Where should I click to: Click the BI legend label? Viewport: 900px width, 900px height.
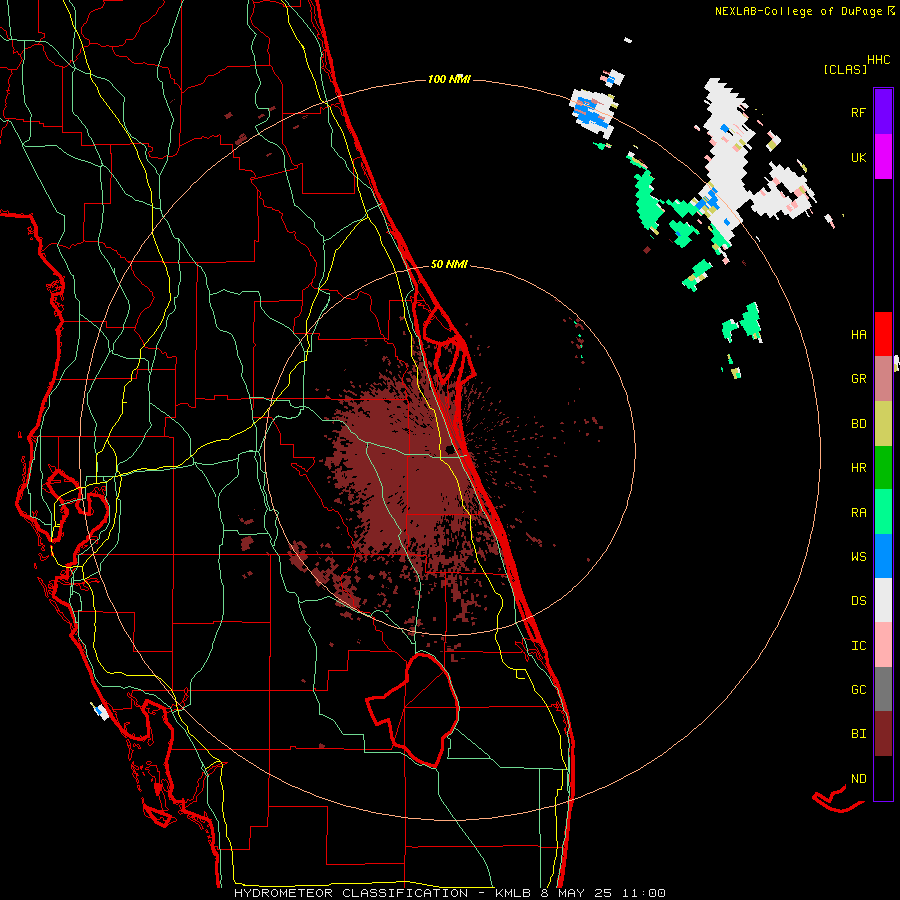tap(858, 734)
